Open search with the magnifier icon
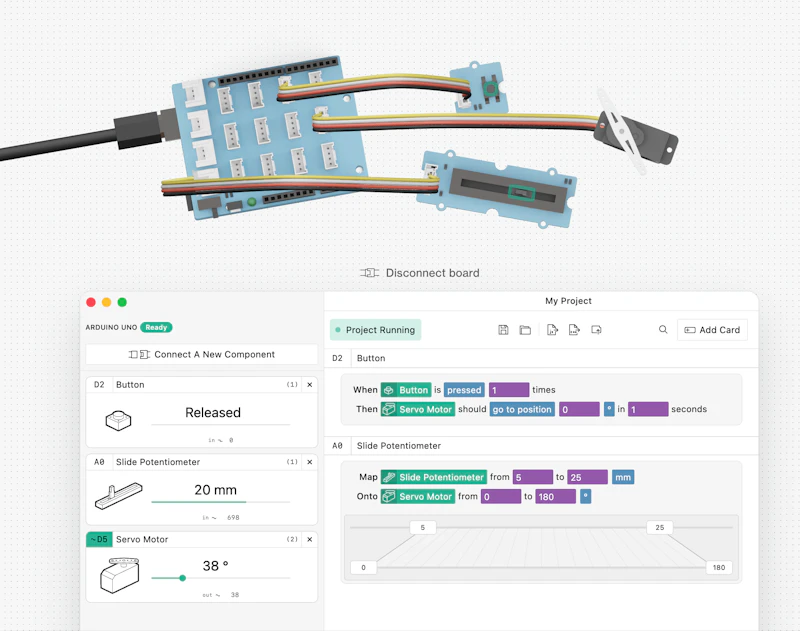The image size is (800, 631). [x=663, y=330]
